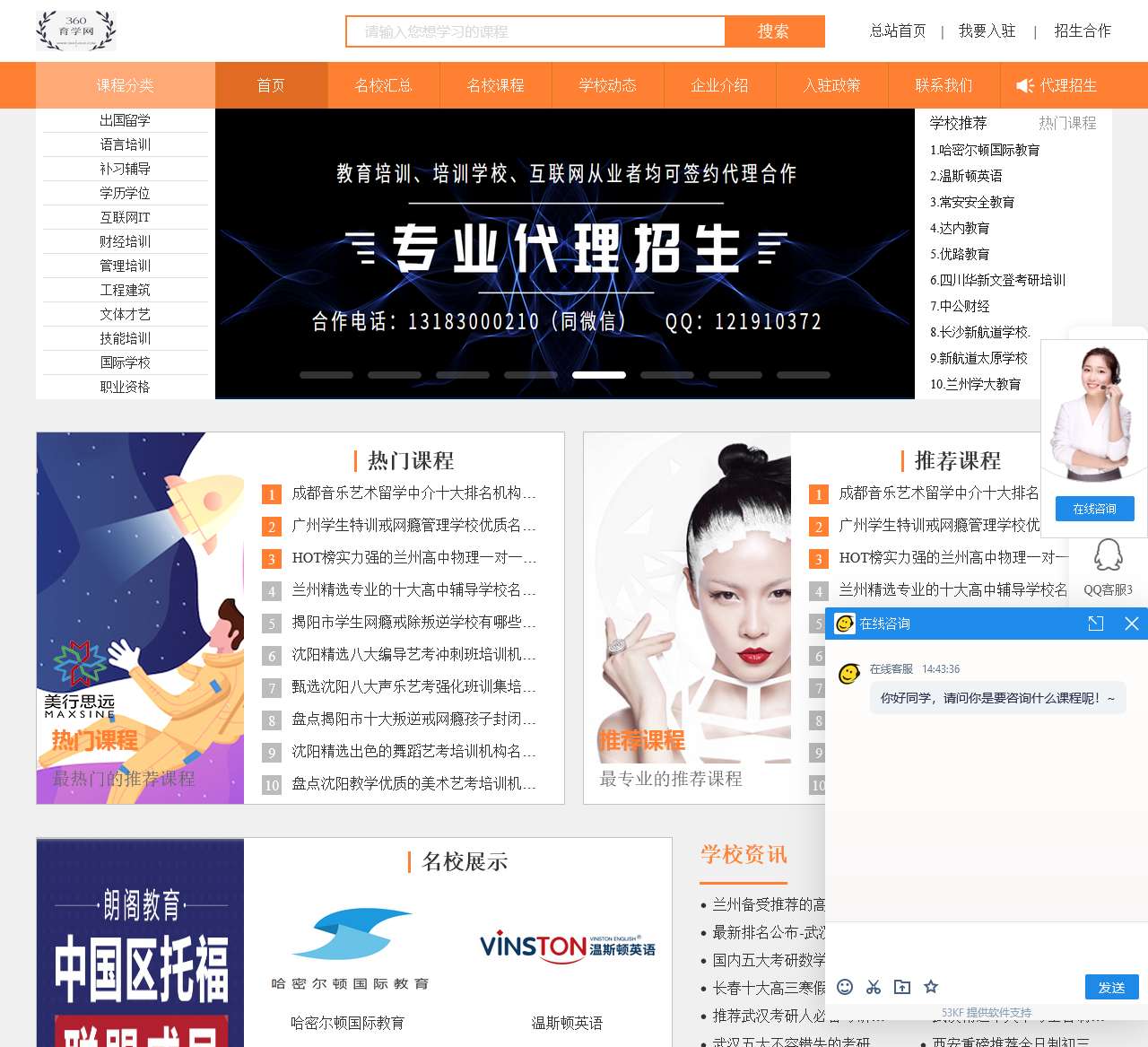
Task: Click the megaphone icon beside 代理招生
Action: pyautogui.click(x=1025, y=85)
